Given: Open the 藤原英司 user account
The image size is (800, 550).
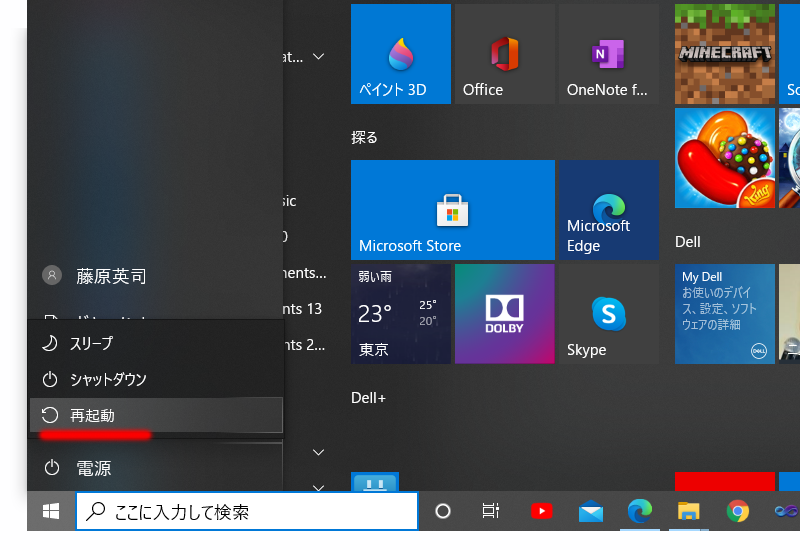Looking at the screenshot, I should (x=156, y=276).
